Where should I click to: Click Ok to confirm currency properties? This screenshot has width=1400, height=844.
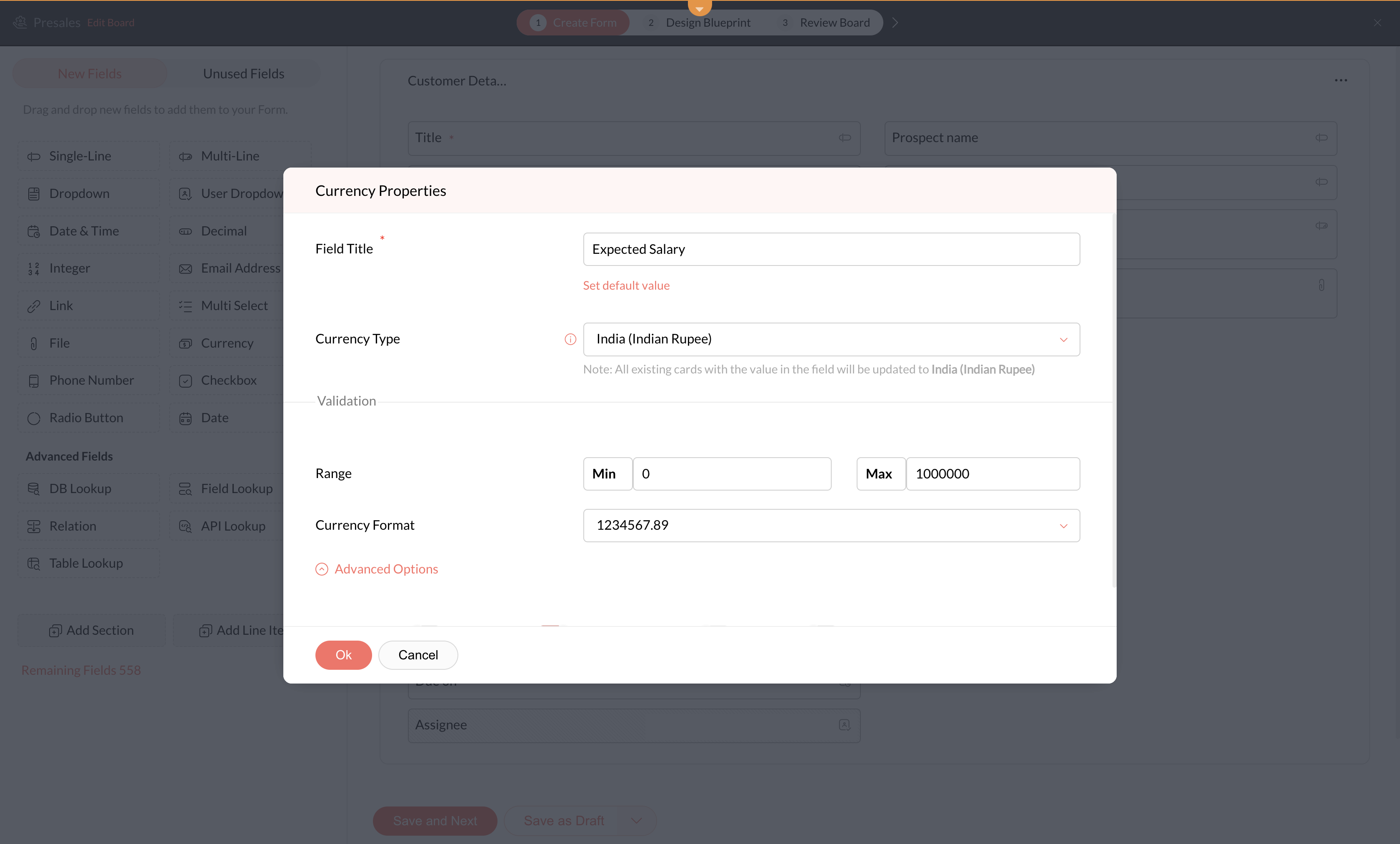coord(343,655)
